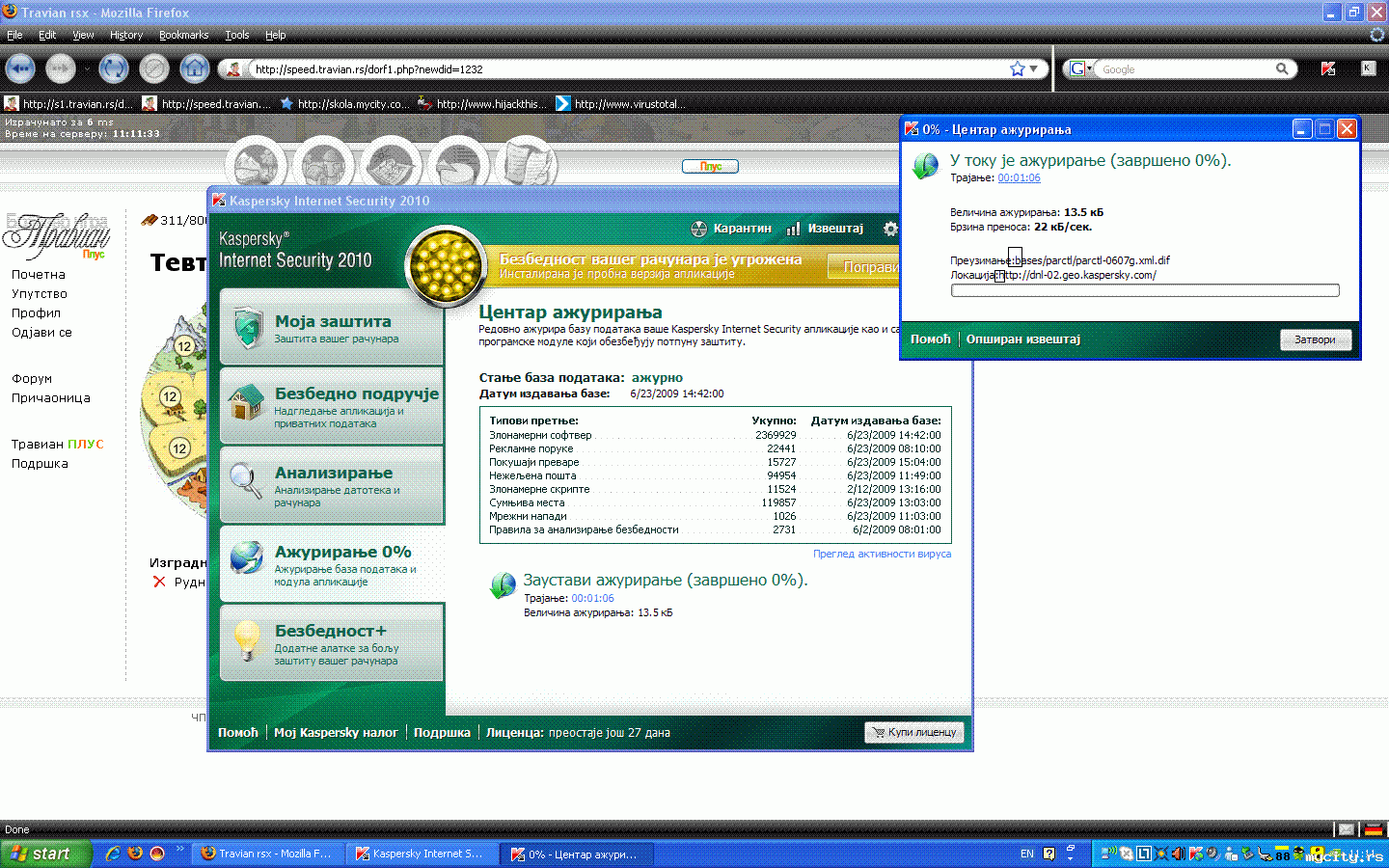Open Kaspersky settings gear icon

tap(890, 229)
